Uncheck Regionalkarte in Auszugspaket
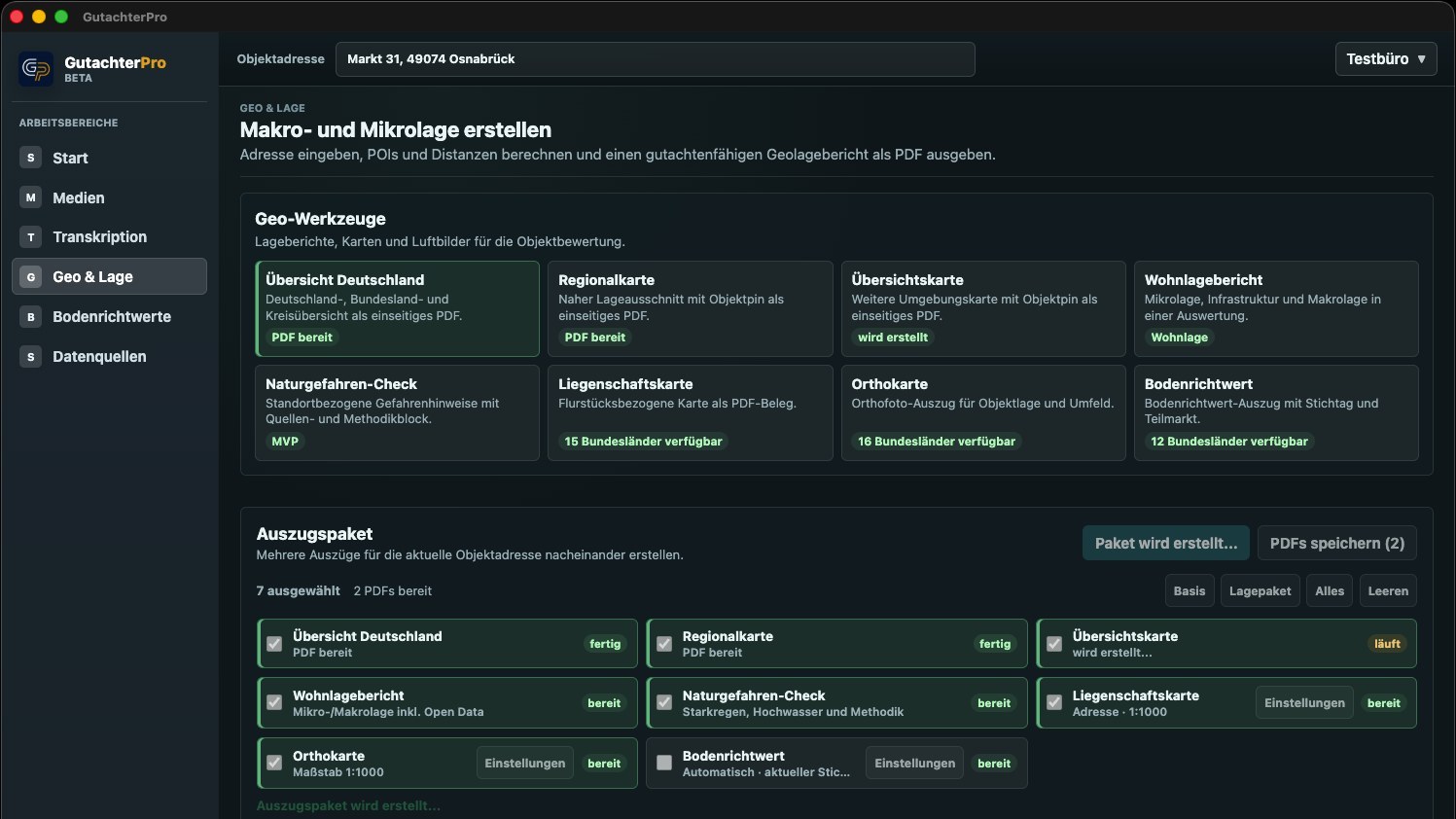This screenshot has width=1456, height=819. point(664,644)
